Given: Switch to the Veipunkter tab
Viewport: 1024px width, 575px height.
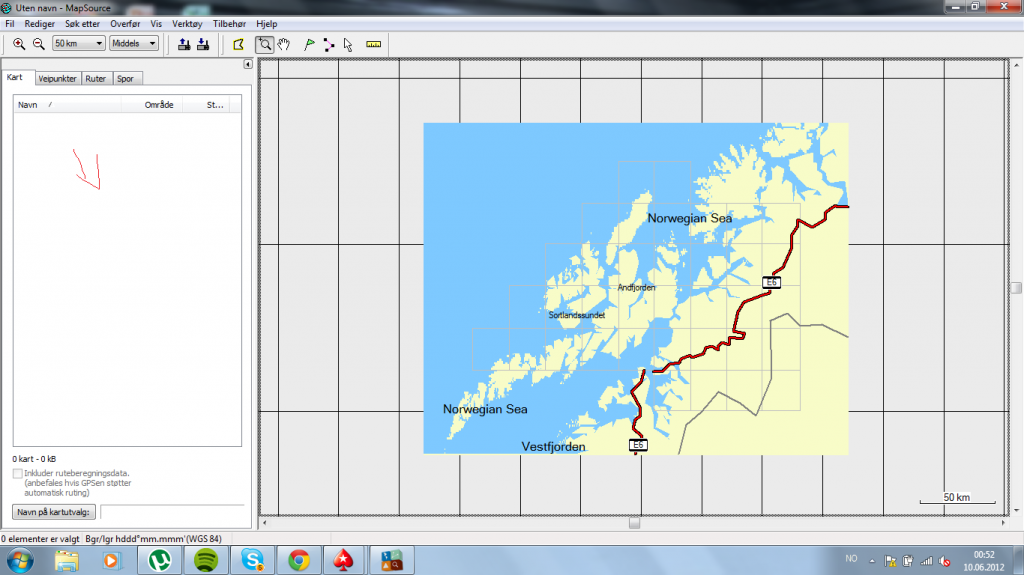Looking at the screenshot, I should [x=57, y=79].
